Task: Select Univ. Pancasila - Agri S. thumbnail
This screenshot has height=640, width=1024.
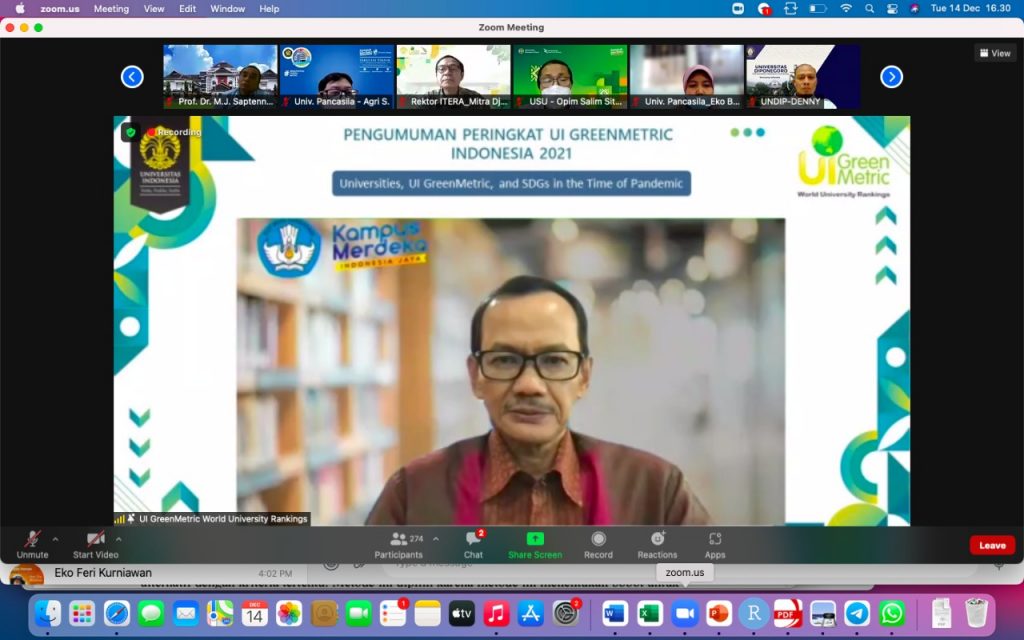Action: coord(337,76)
